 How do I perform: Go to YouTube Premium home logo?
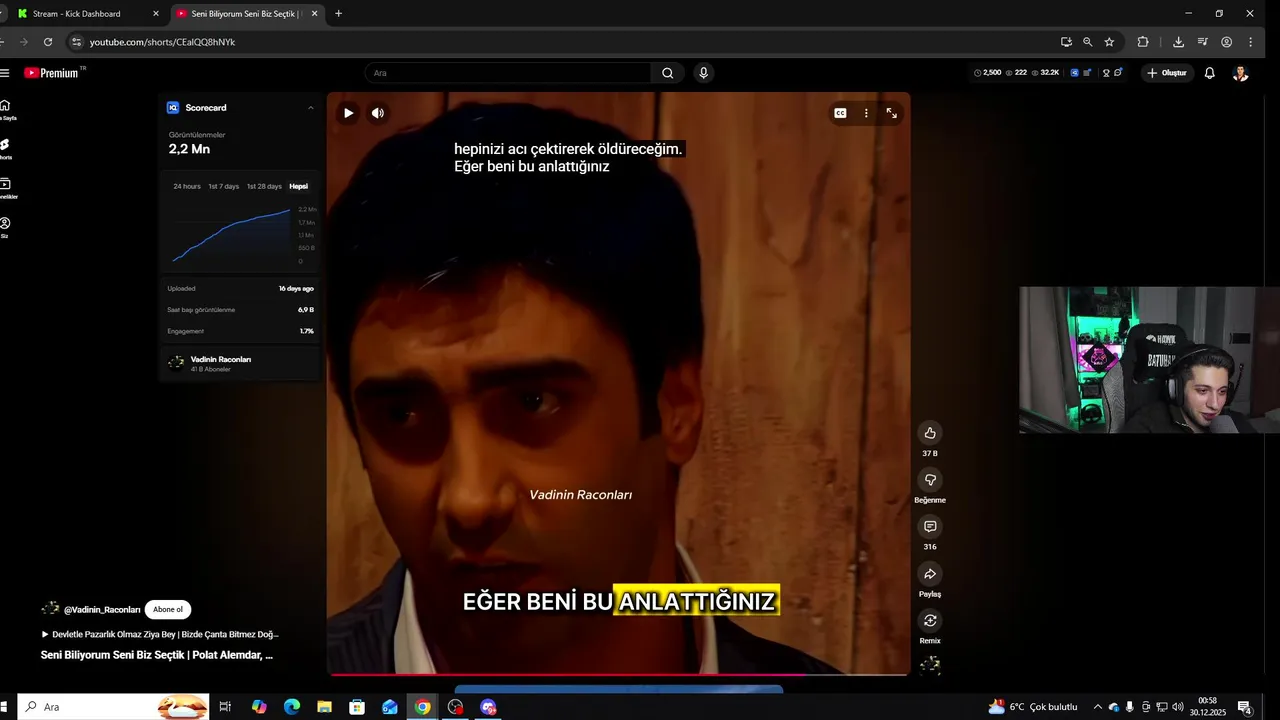click(x=52, y=73)
